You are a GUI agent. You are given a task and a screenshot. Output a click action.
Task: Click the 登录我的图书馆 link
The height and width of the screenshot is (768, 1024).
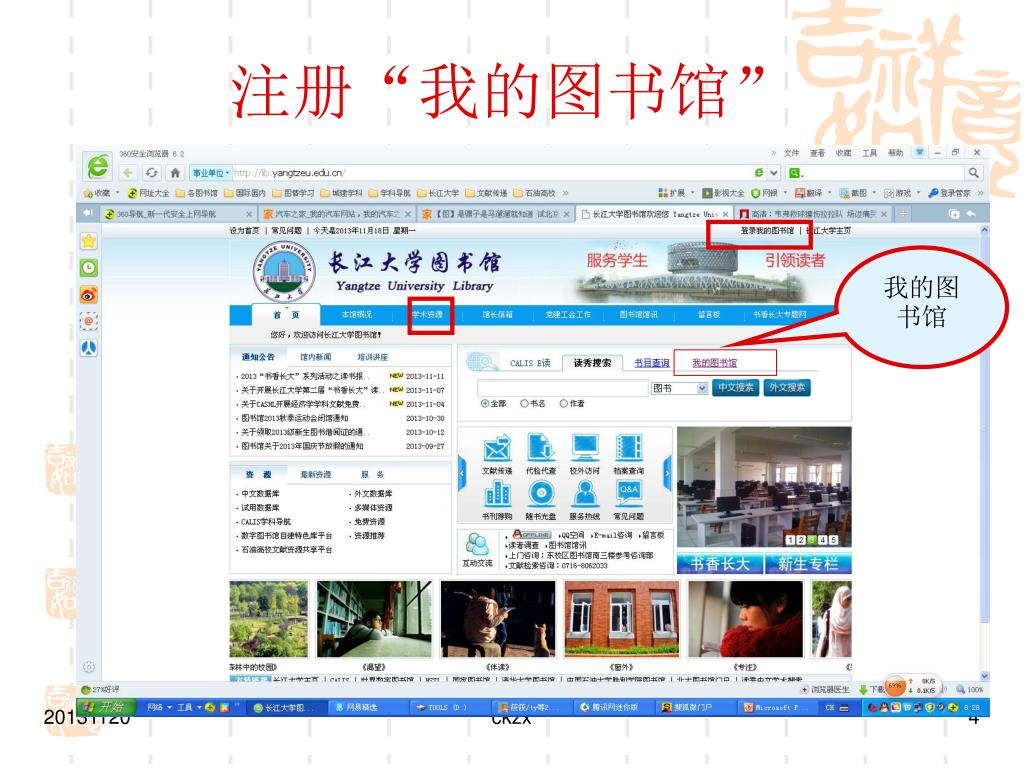coord(767,231)
